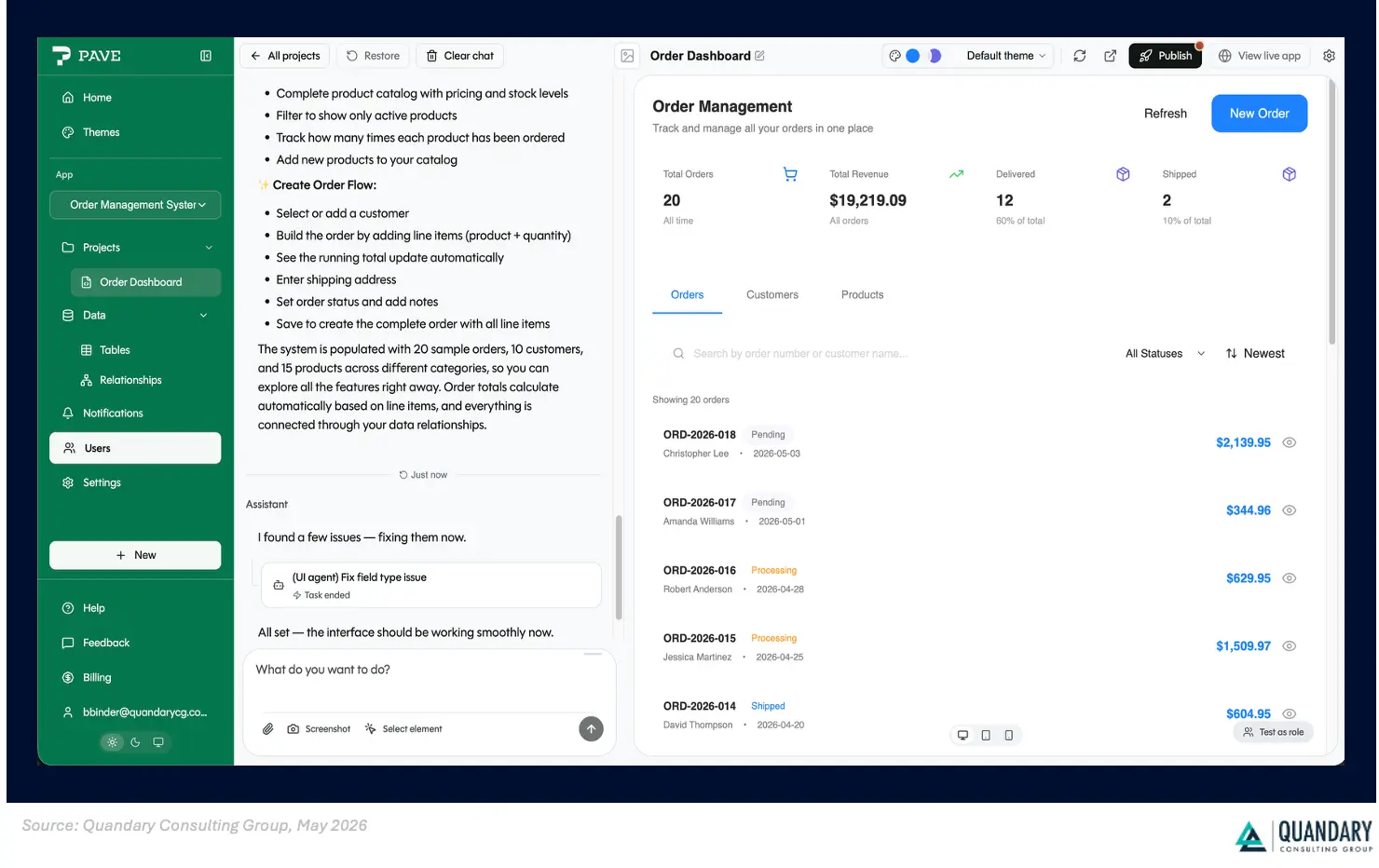Switch preview to tablet view icon
Image resolution: width=1379 pixels, height=868 pixels.
986,736
